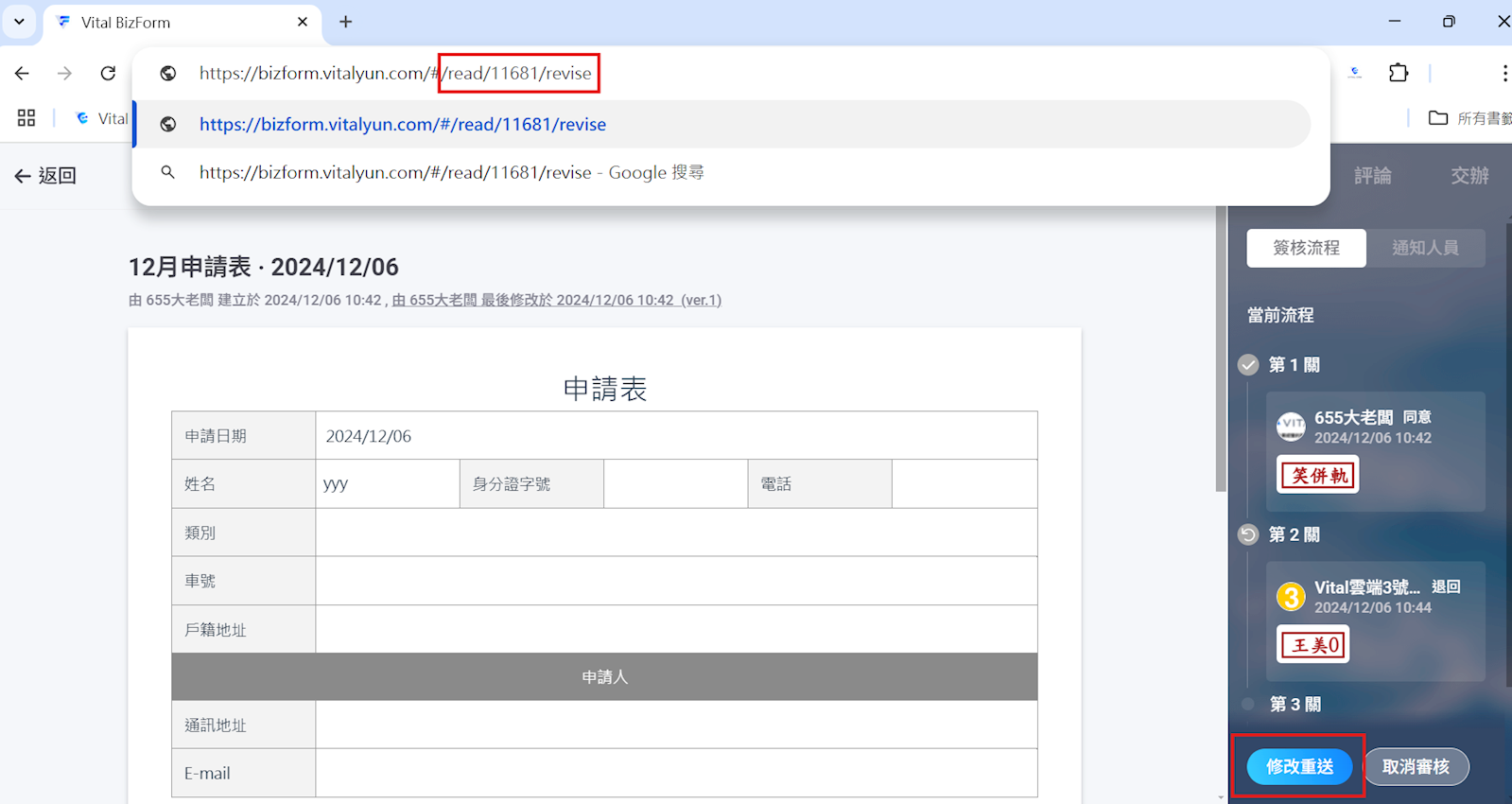Select the URL autocomplete suggestion for revise page
Image resolution: width=1512 pixels, height=804 pixels.
point(403,125)
